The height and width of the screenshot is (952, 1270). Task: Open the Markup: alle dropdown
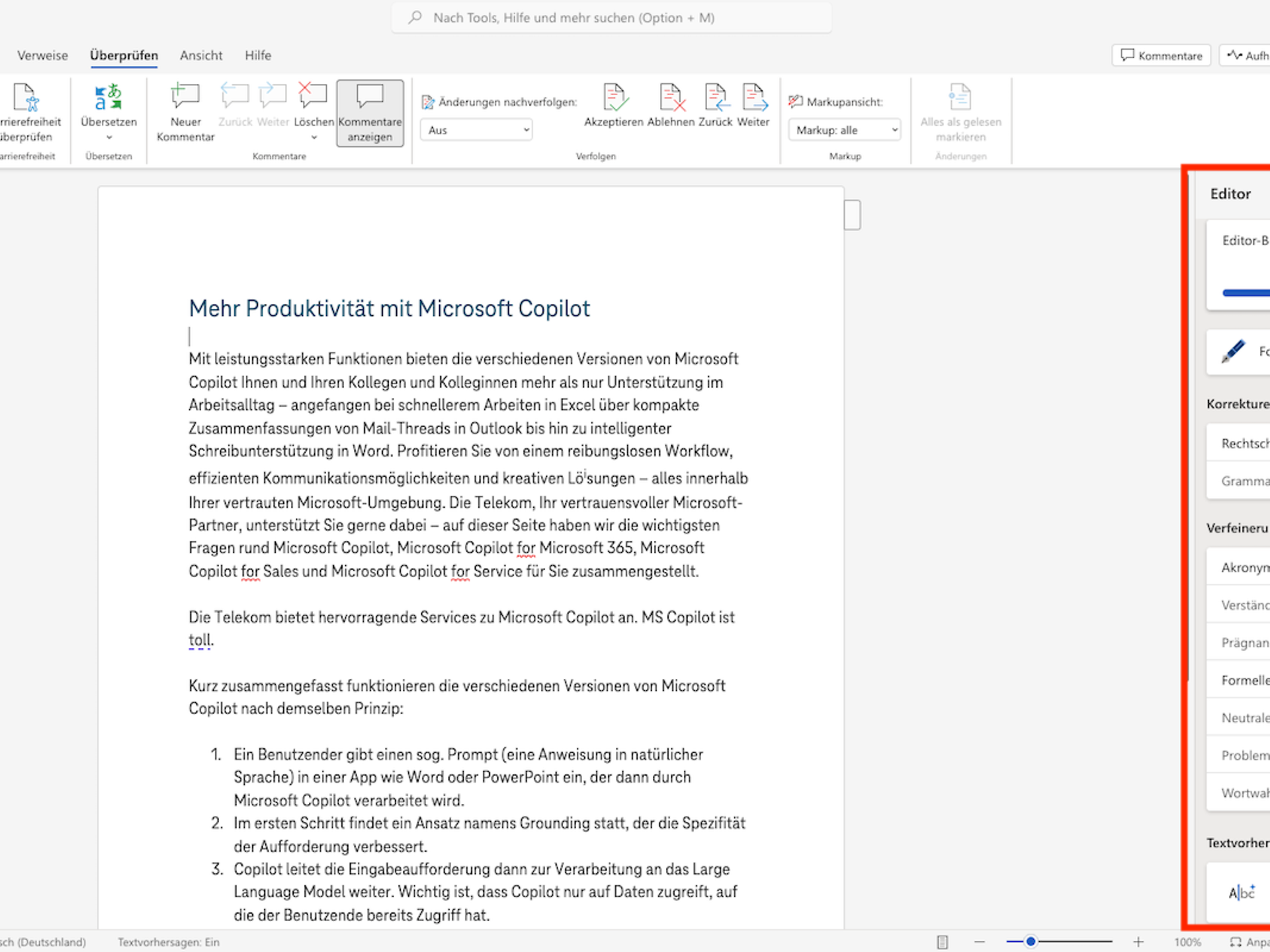pos(845,130)
